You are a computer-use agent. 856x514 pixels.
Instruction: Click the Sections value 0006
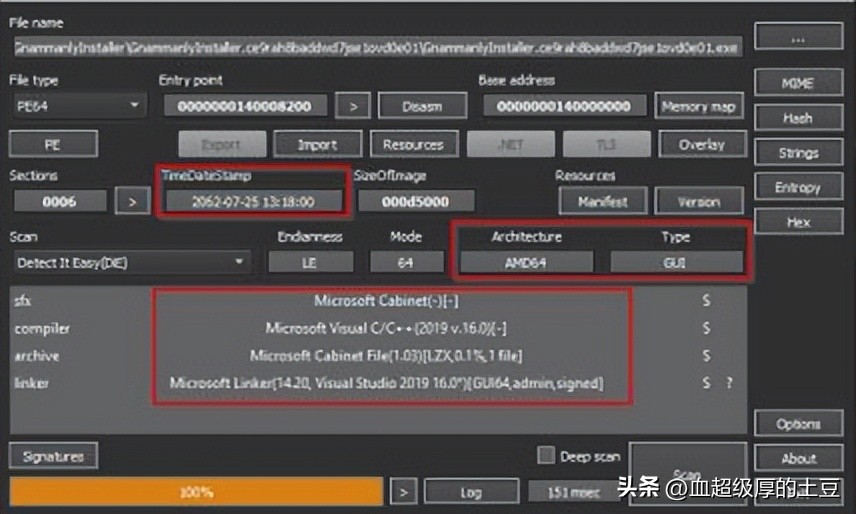pyautogui.click(x=60, y=201)
